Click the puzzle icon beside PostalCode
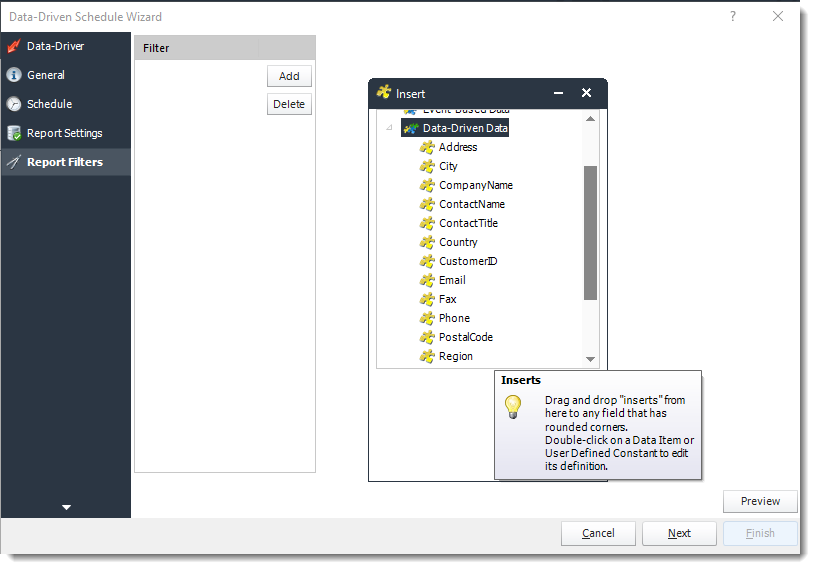 [427, 337]
